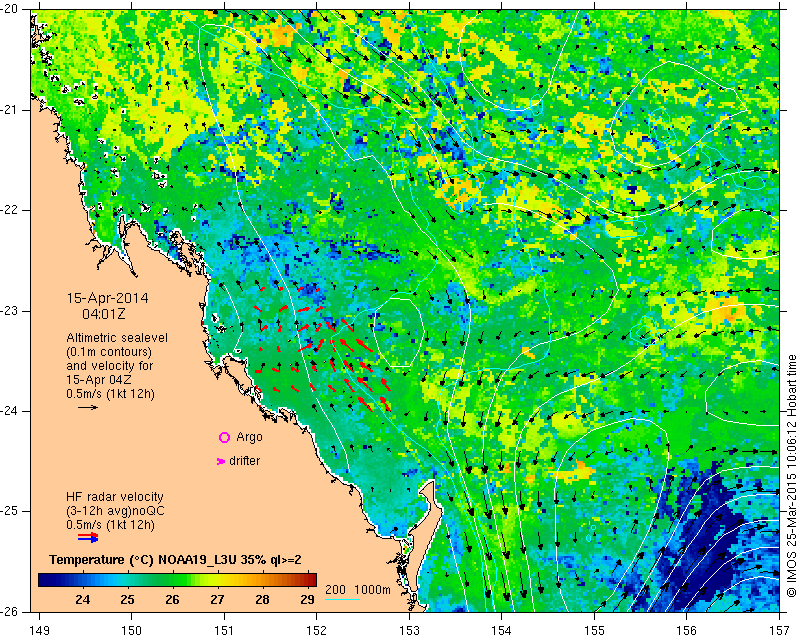Click the colorbar tick label '29'
This screenshot has width=800, height=640.
click(307, 600)
